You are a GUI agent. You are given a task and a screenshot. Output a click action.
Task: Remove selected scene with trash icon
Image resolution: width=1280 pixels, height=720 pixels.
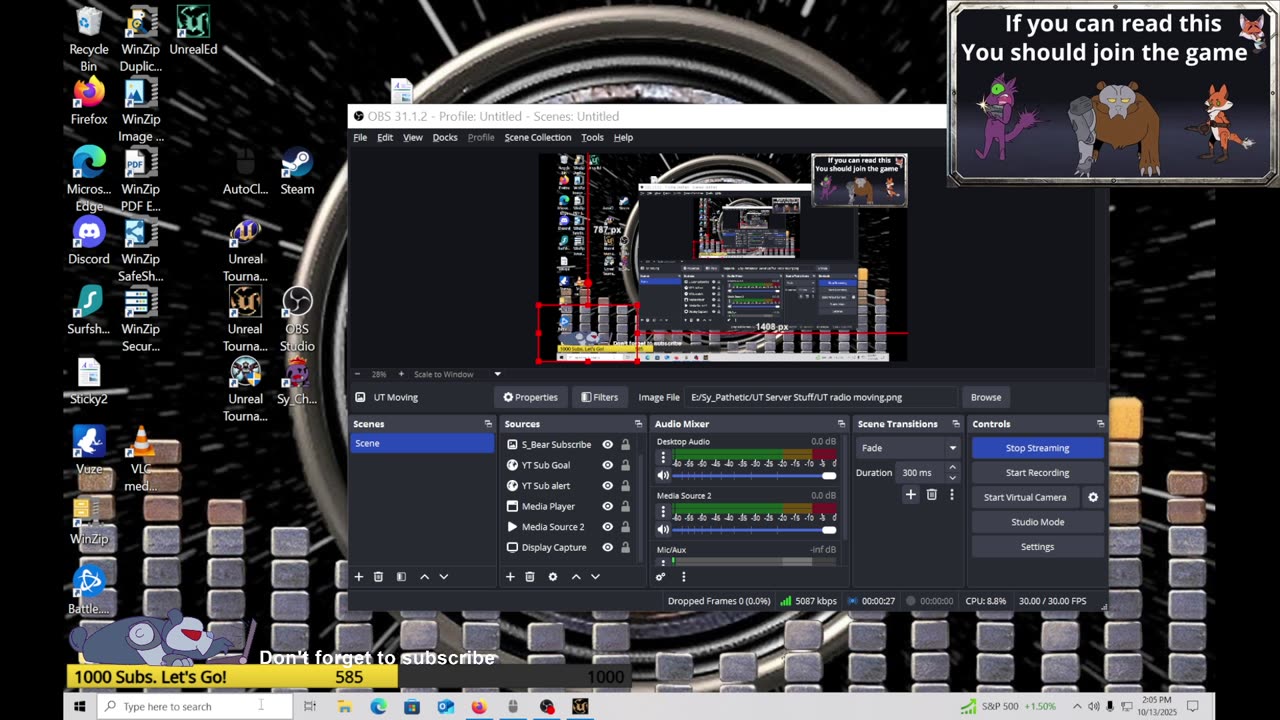(x=378, y=576)
